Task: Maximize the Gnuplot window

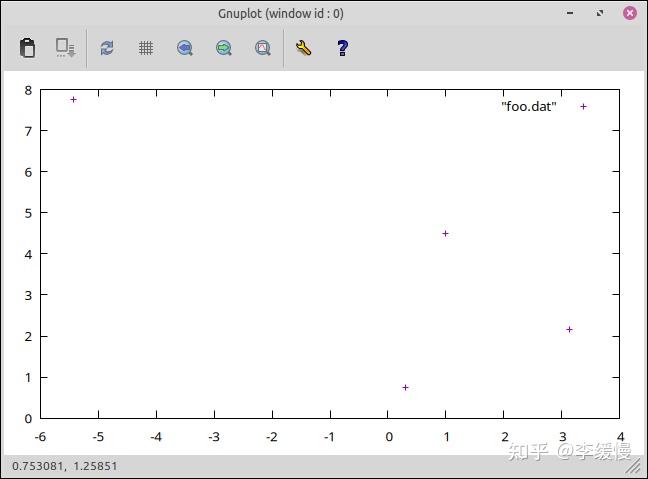Action: pos(600,13)
